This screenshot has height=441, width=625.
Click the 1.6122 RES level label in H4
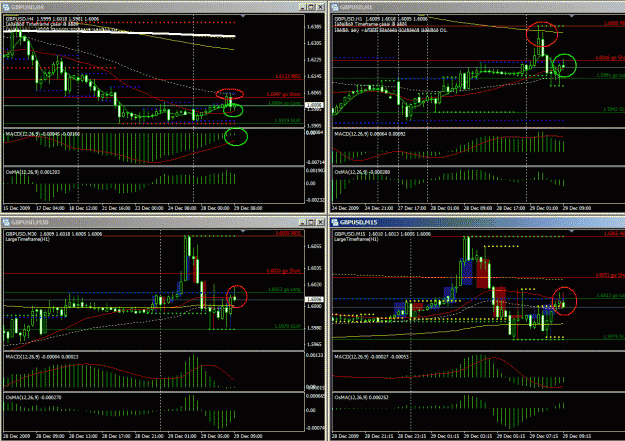coord(288,76)
